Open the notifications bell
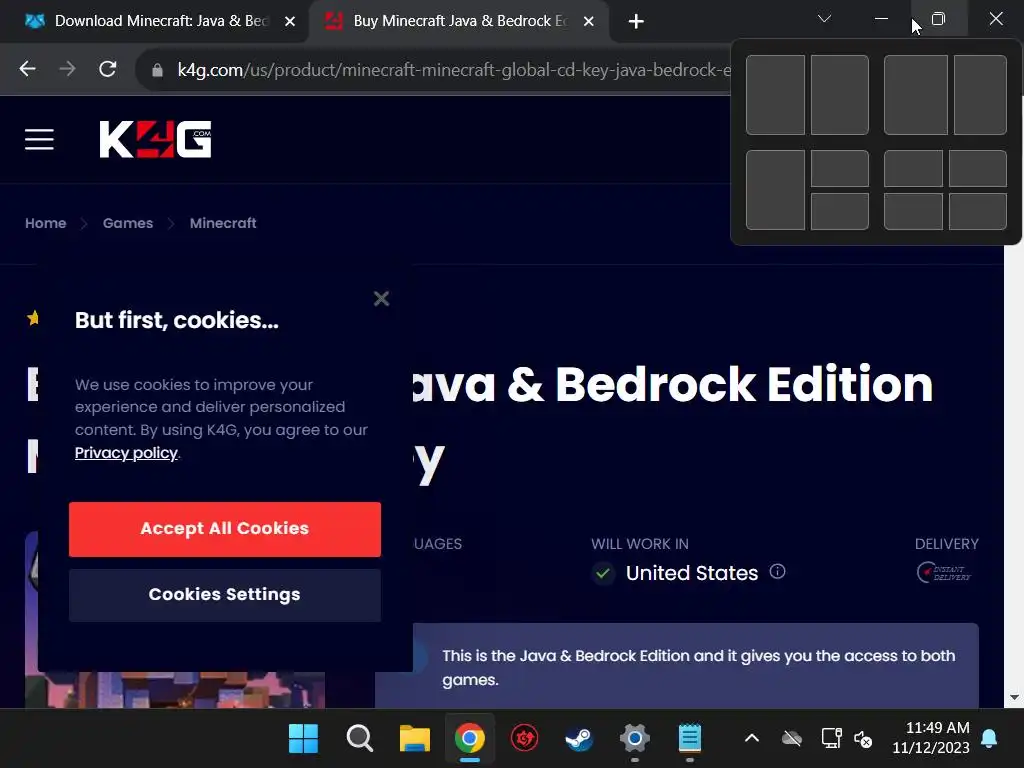Viewport: 1024px width, 768px height. coord(989,739)
